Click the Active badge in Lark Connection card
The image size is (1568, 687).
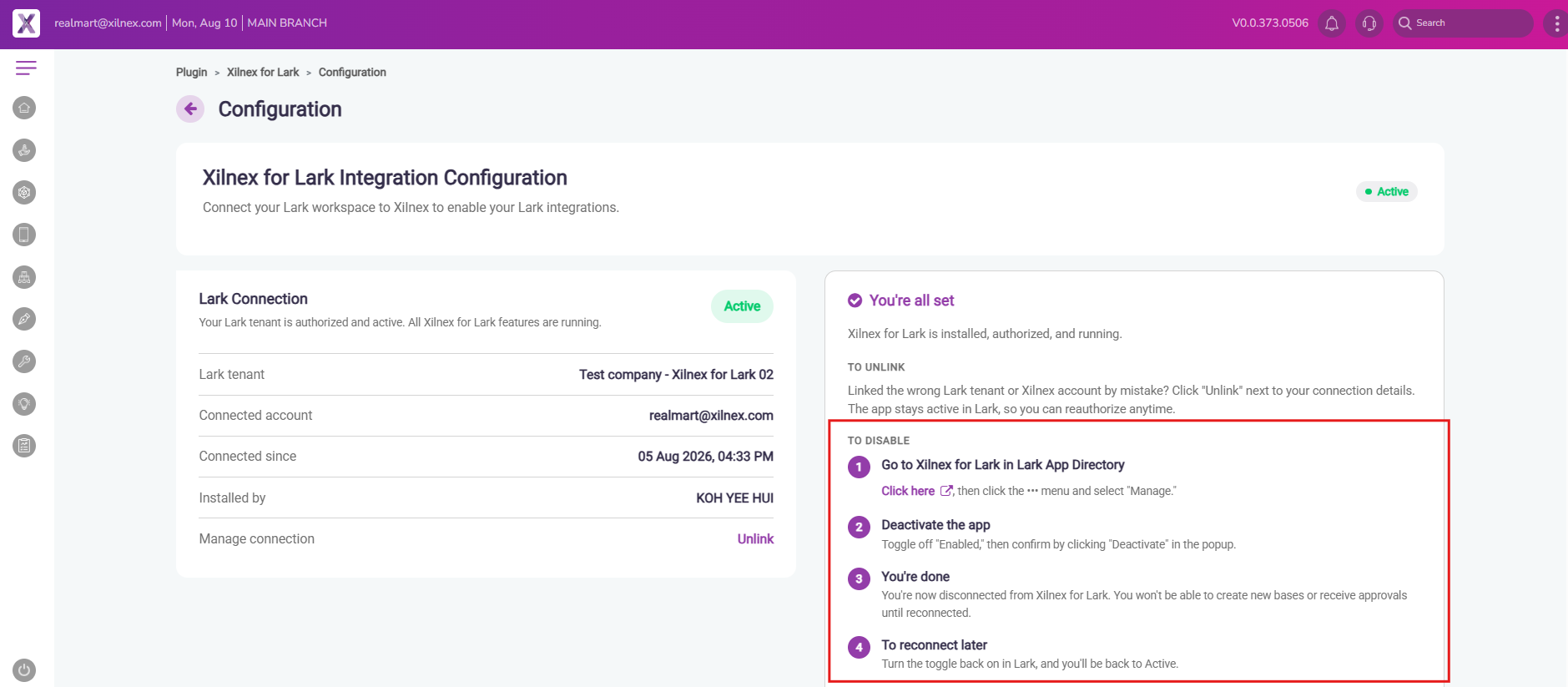(742, 306)
